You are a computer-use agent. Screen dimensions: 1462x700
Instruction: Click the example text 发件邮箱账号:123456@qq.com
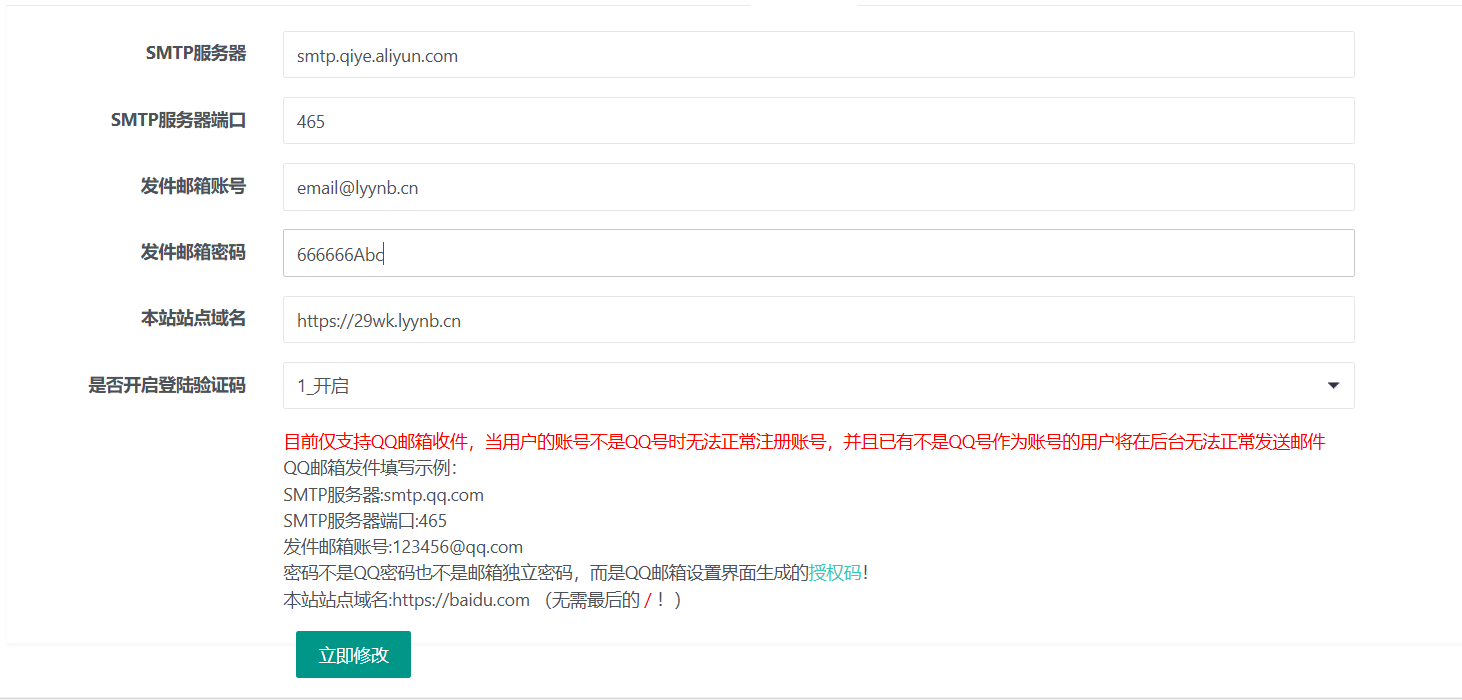(x=403, y=547)
